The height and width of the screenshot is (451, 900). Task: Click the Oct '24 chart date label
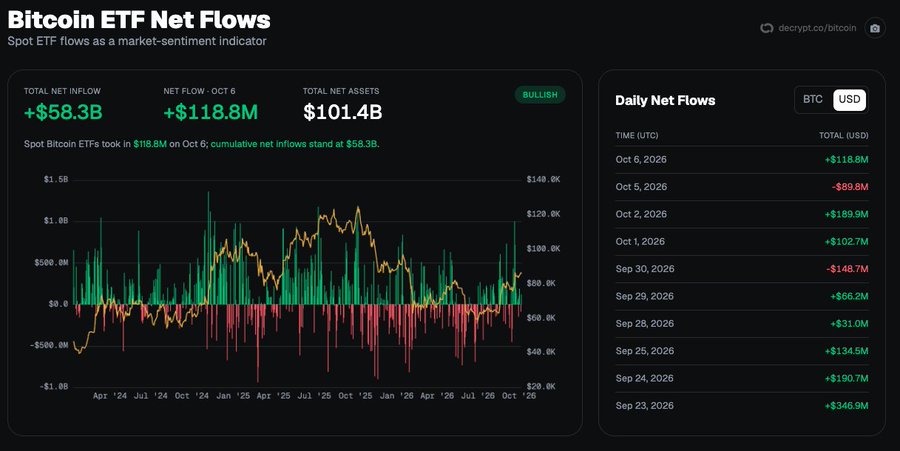192,396
